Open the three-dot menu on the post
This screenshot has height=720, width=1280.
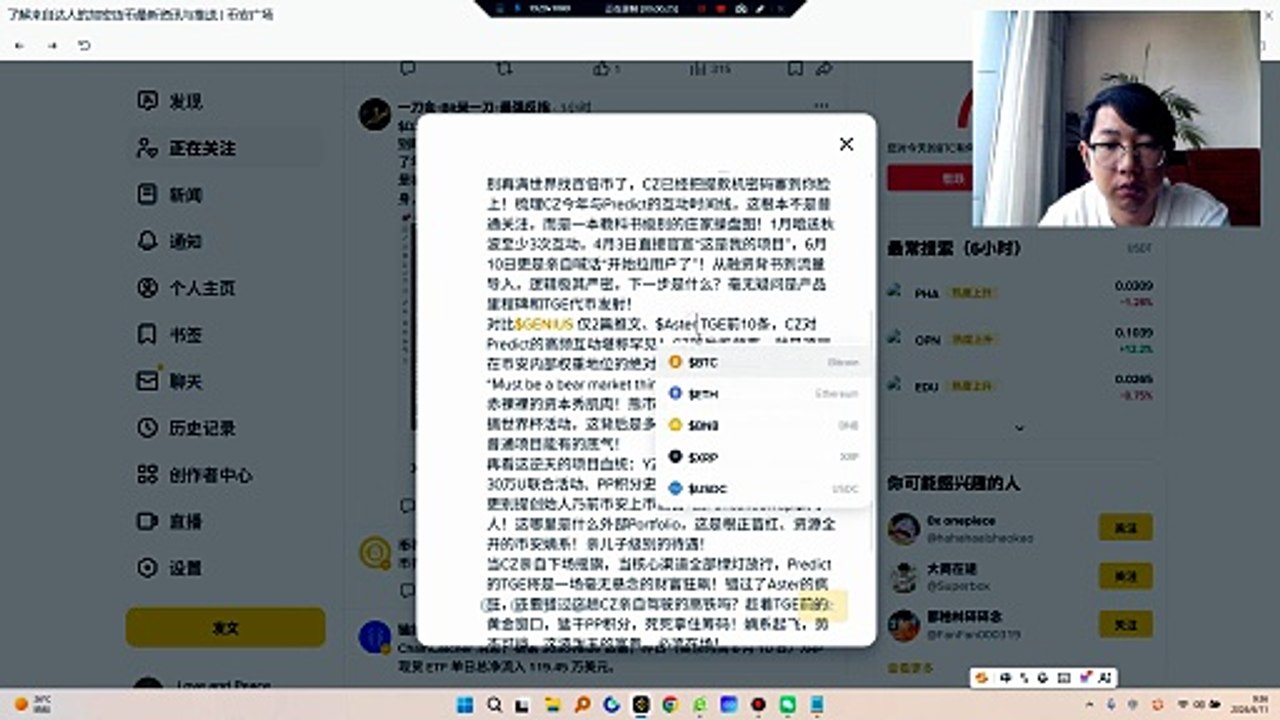(x=821, y=106)
